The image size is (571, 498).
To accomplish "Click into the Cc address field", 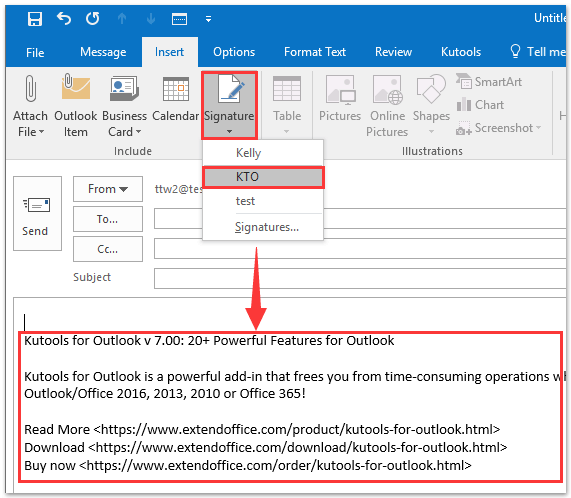I will 360,249.
